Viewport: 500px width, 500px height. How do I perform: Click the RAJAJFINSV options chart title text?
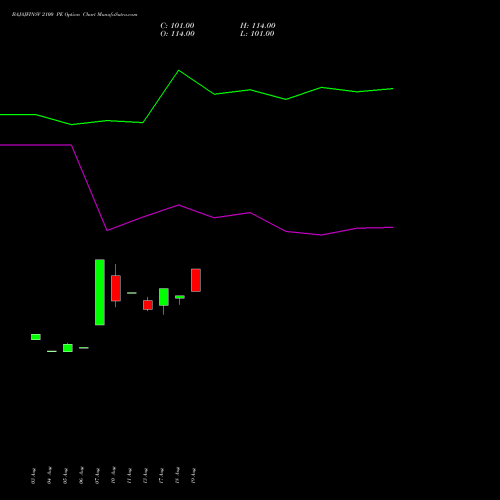(x=74, y=15)
